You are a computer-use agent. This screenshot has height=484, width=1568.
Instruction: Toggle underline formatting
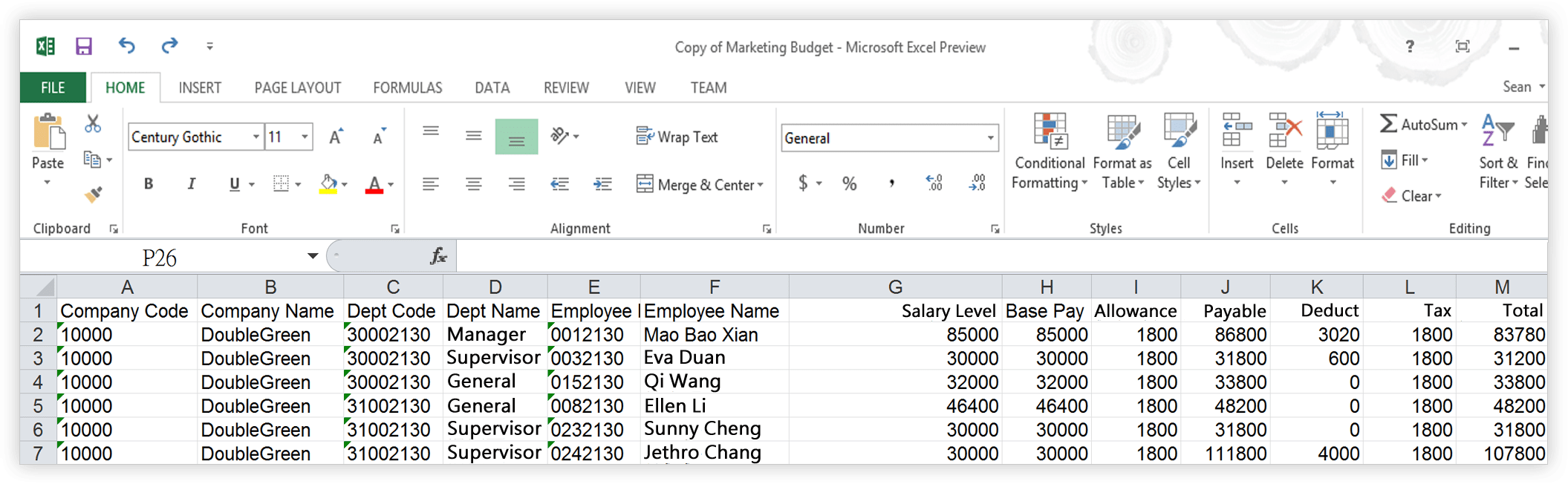[235, 184]
